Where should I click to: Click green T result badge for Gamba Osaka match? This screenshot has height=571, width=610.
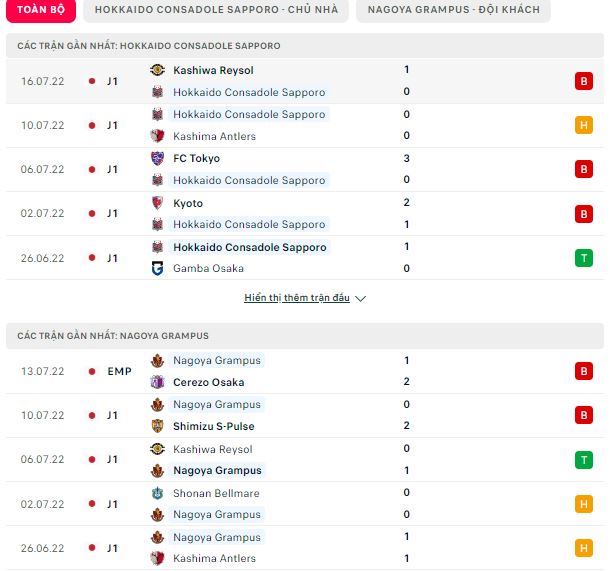pos(583,258)
